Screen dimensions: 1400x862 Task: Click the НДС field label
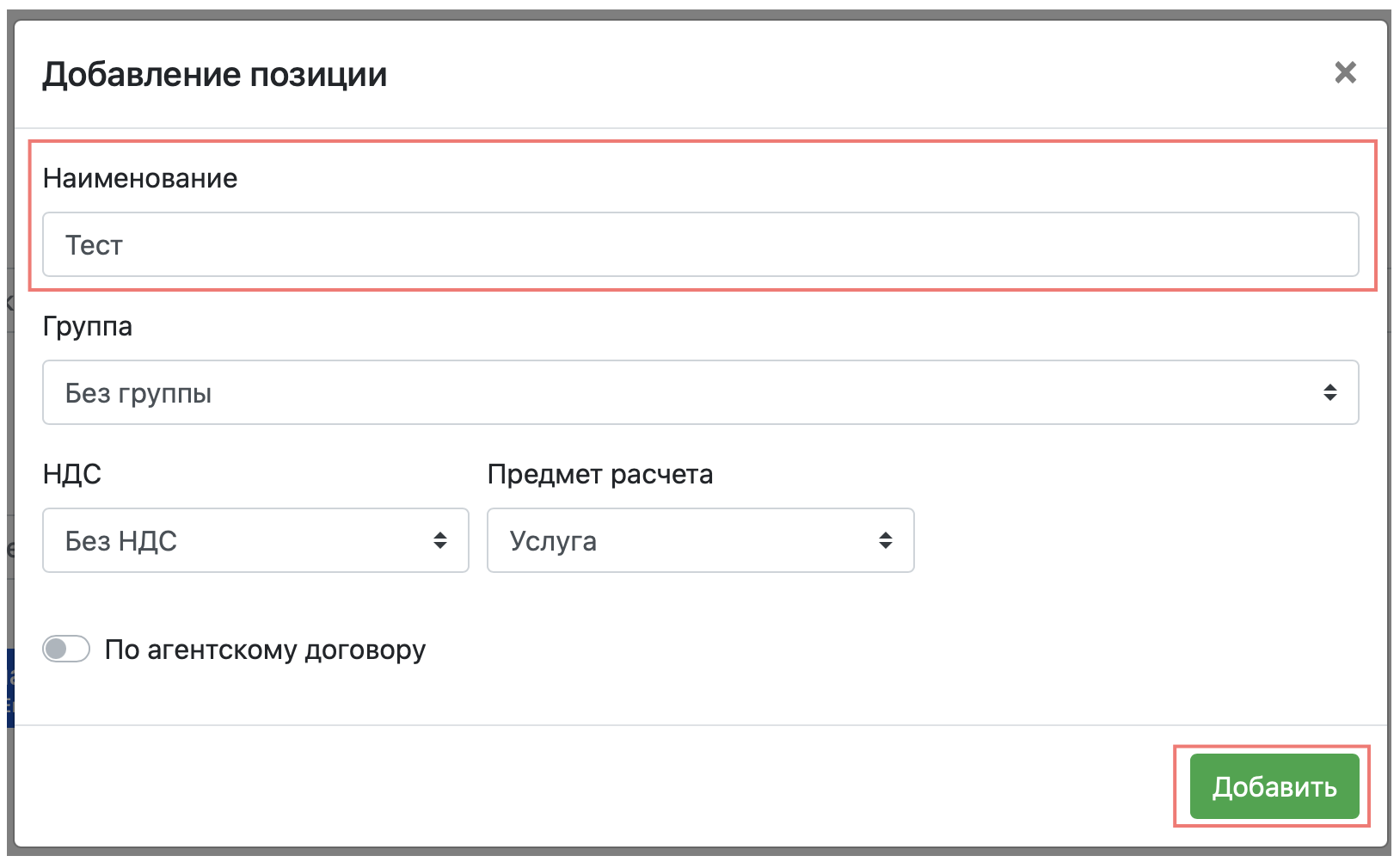pyautogui.click(x=72, y=475)
